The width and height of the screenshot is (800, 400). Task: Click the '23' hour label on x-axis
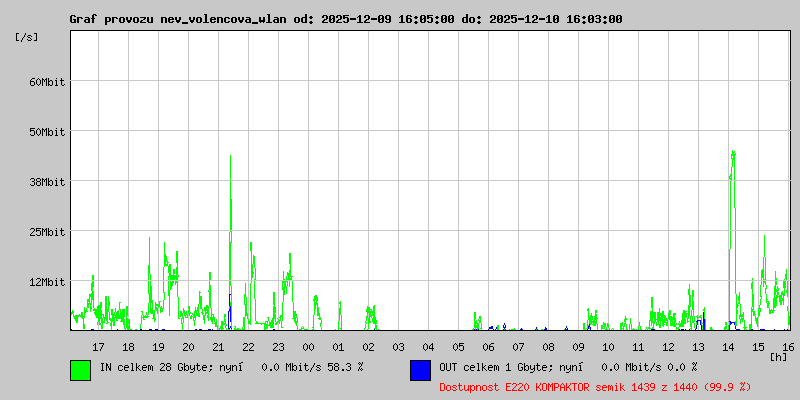click(x=279, y=347)
